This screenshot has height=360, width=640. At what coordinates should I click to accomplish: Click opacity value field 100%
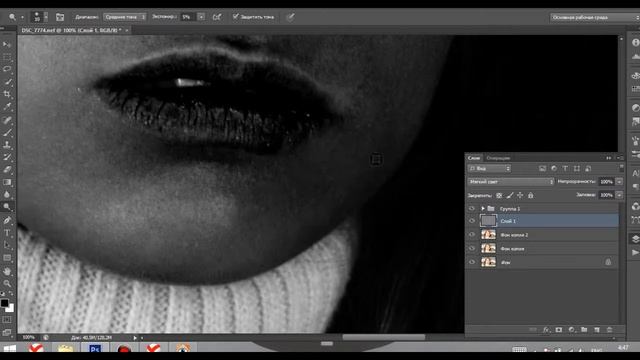607,182
